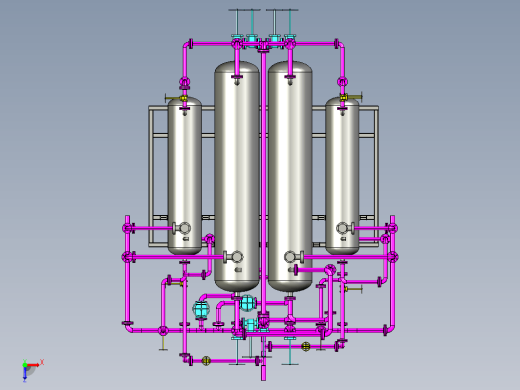Select the right vertical post of the gray frame
This screenshot has width=520, height=390.
click(x=376, y=177)
